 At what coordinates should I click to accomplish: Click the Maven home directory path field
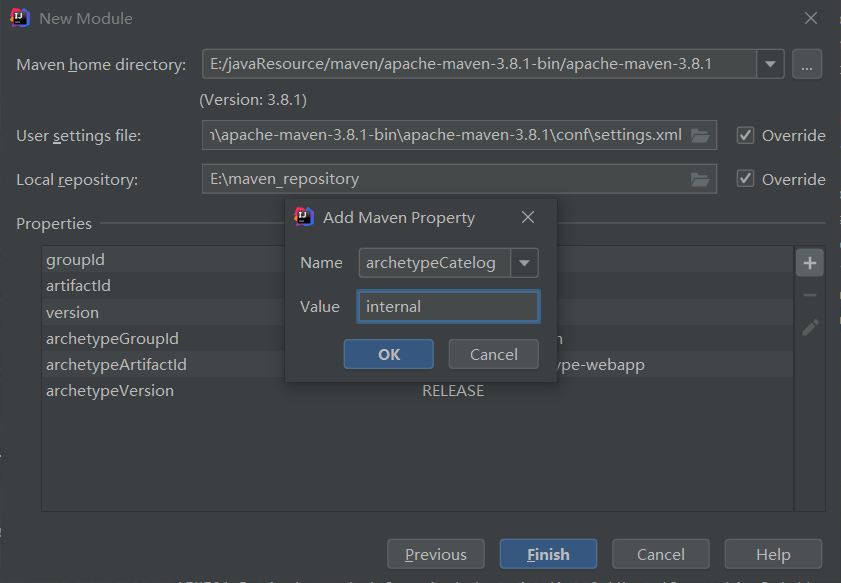pyautogui.click(x=479, y=64)
